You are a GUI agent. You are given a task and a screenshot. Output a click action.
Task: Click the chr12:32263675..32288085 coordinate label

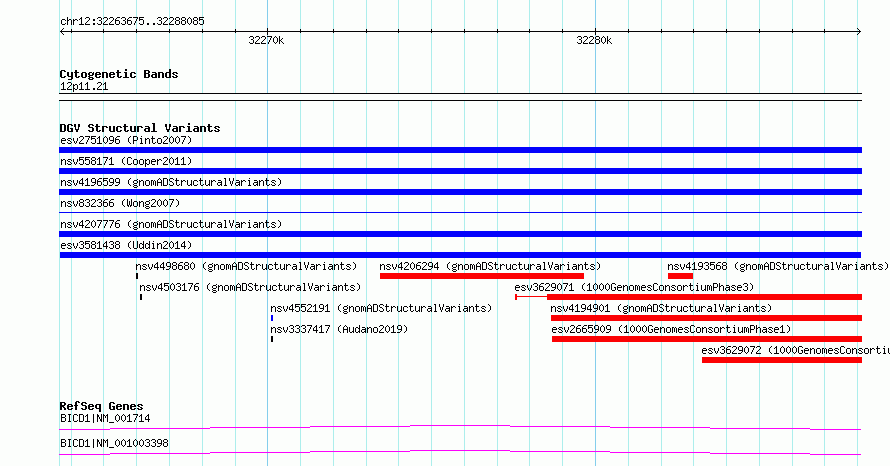coord(132,22)
